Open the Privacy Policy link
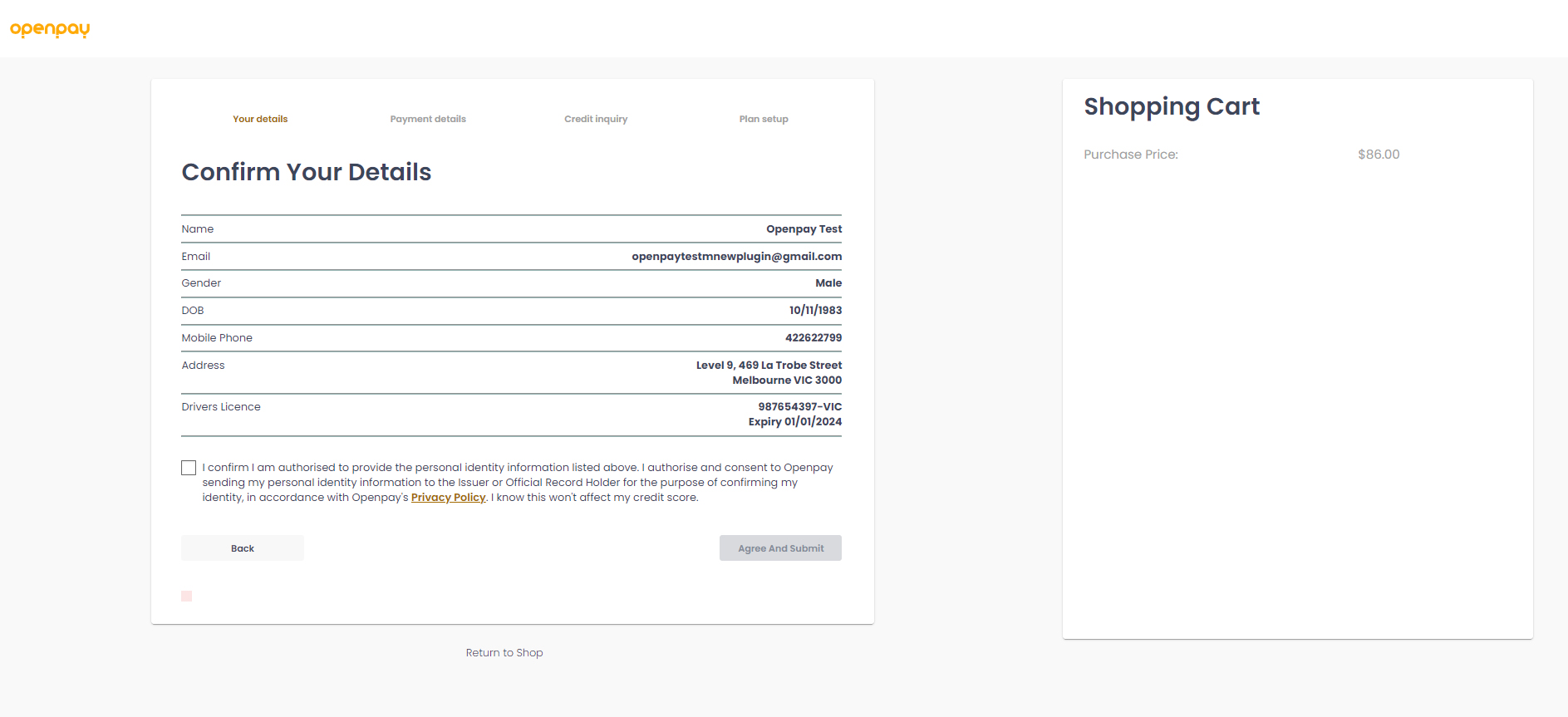The height and width of the screenshot is (717, 1568). (448, 498)
